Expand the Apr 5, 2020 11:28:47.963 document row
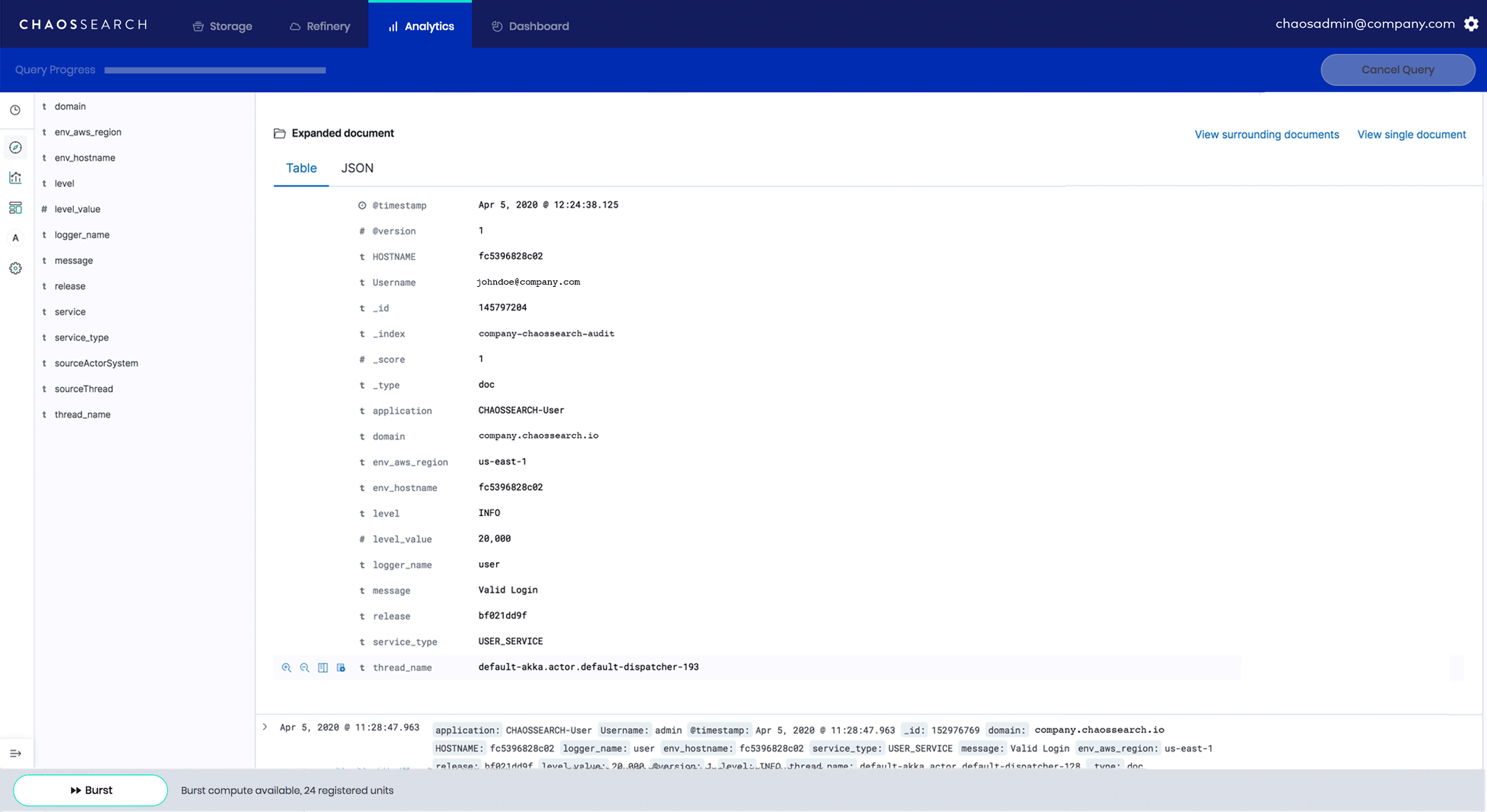Viewport: 1487px width, 812px height. point(265,727)
